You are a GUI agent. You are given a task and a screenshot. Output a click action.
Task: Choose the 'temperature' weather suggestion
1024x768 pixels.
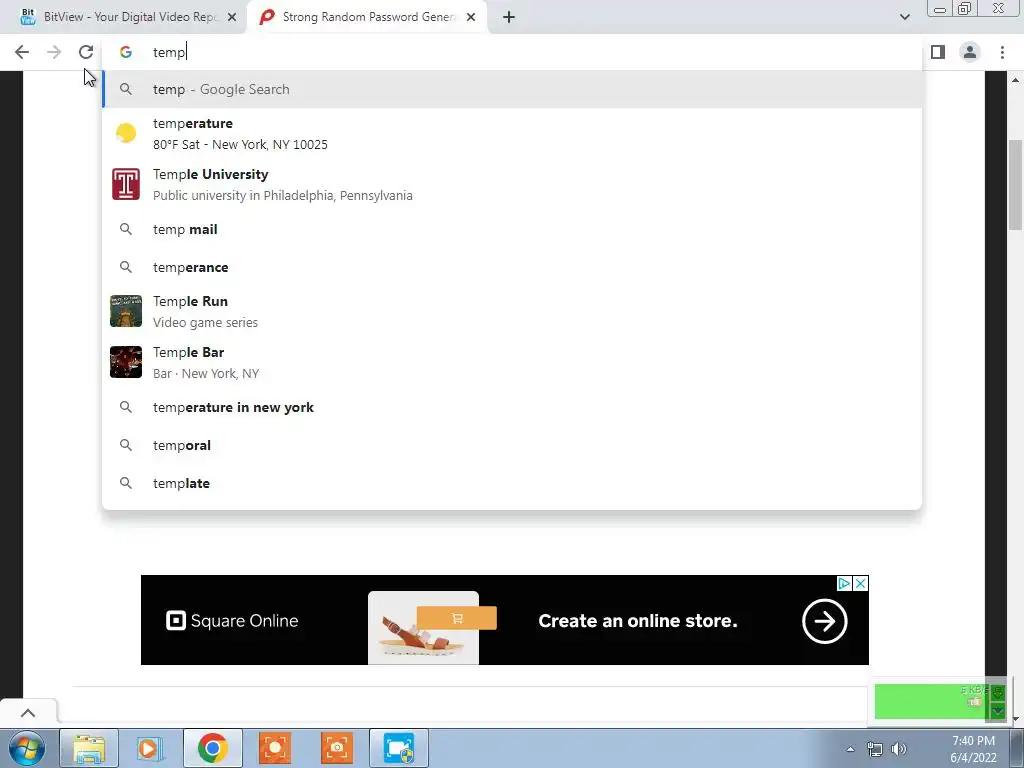512,133
